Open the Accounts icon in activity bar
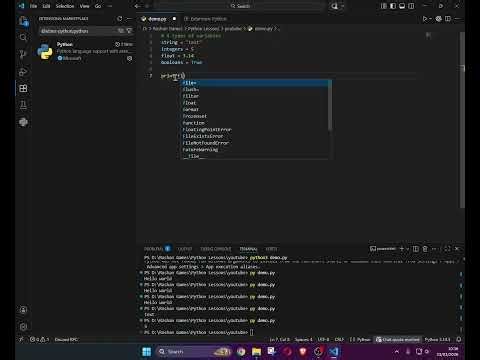 tap(23, 310)
